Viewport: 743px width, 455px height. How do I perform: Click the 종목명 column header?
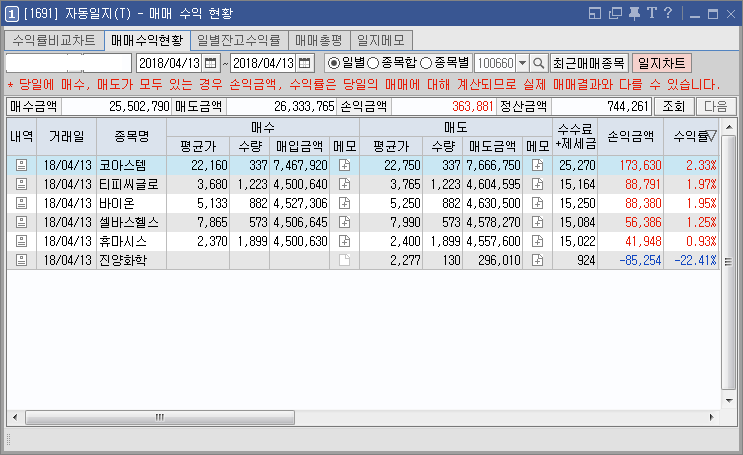click(x=132, y=136)
